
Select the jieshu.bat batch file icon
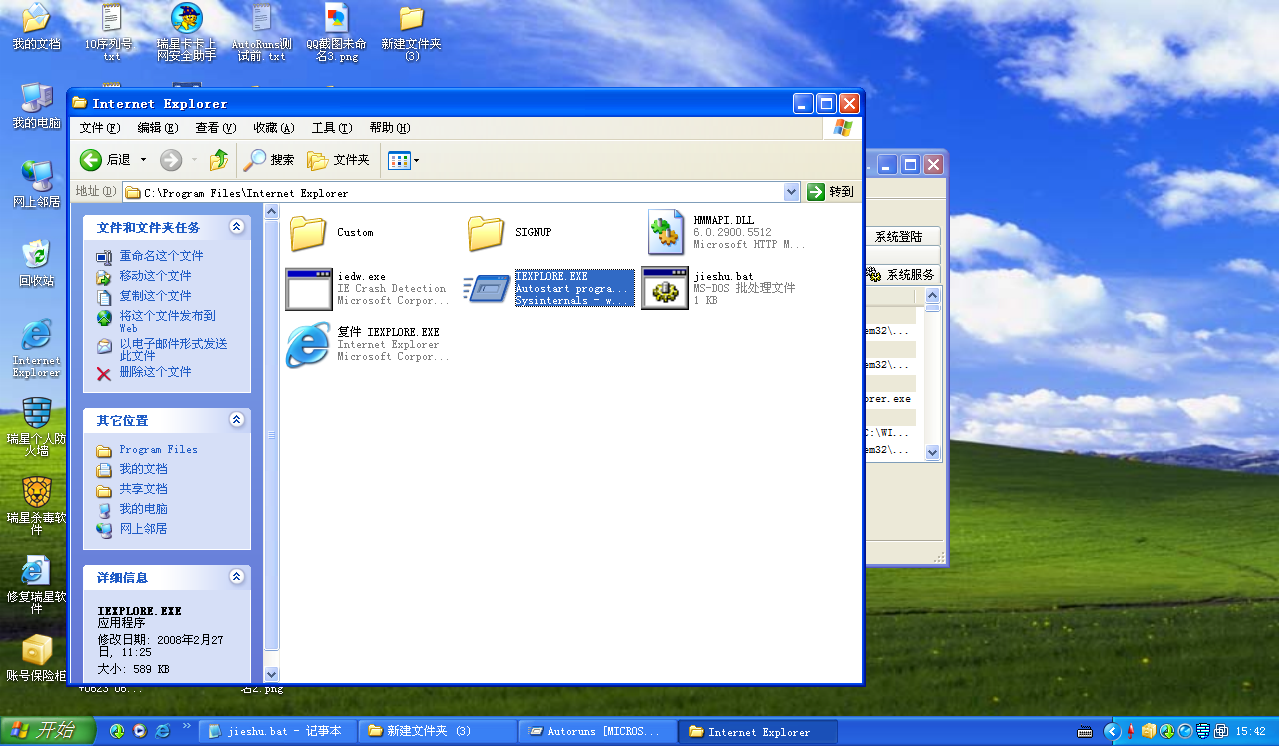point(665,288)
